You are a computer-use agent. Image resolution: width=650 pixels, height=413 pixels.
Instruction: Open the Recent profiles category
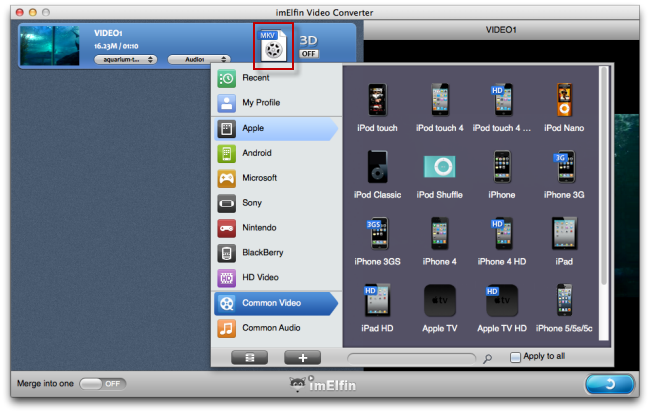point(277,78)
